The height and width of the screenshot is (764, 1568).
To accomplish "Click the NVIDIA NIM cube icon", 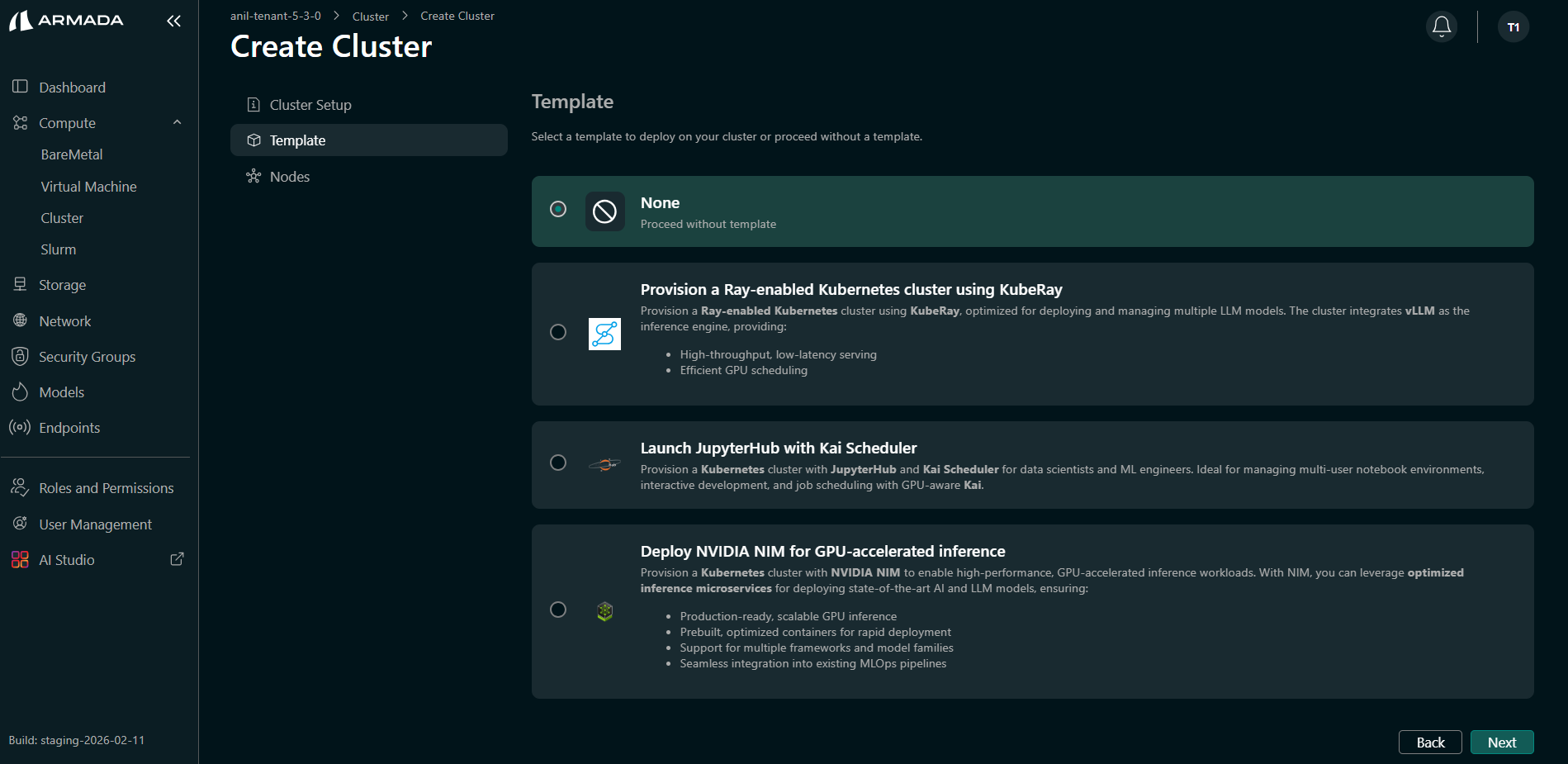I will tap(604, 611).
